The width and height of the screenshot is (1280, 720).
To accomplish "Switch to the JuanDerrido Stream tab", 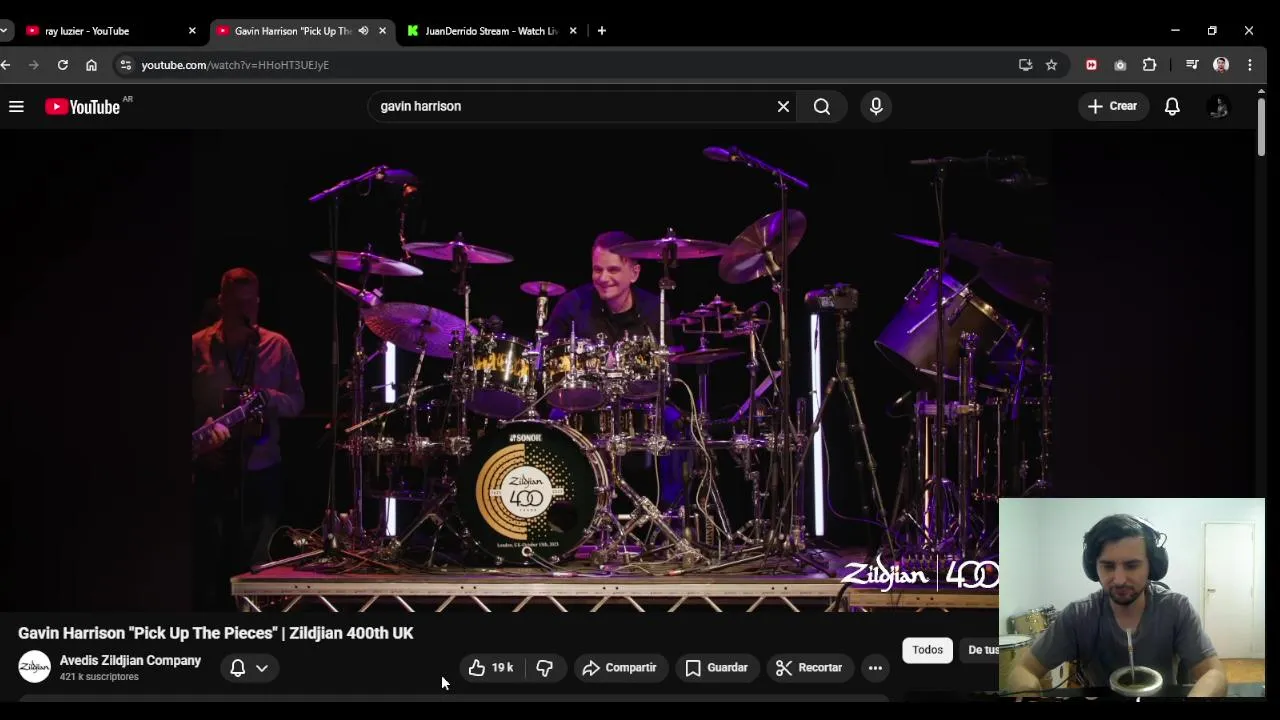I will tap(490, 31).
